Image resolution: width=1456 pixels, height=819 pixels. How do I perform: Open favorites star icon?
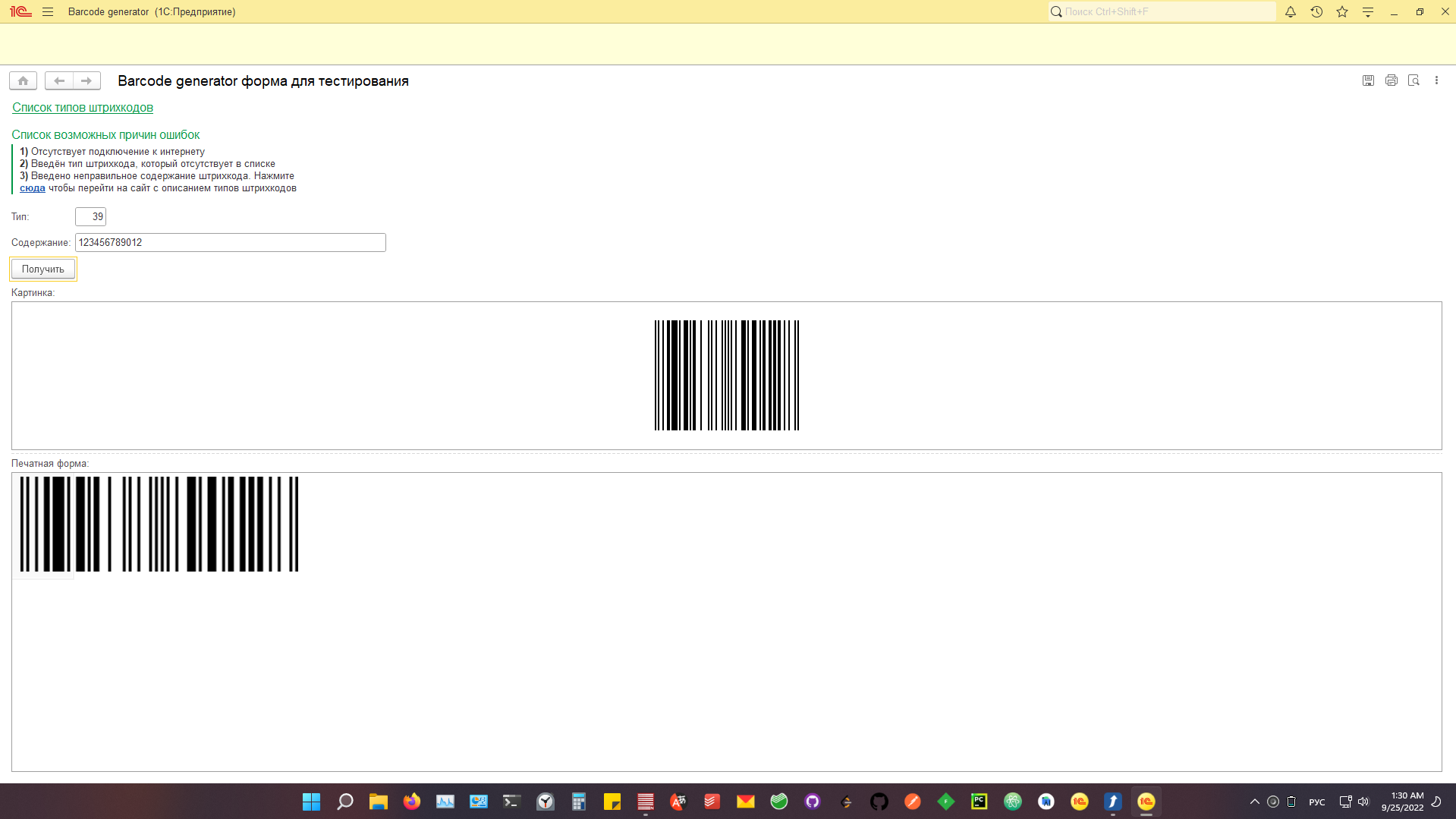(1342, 11)
